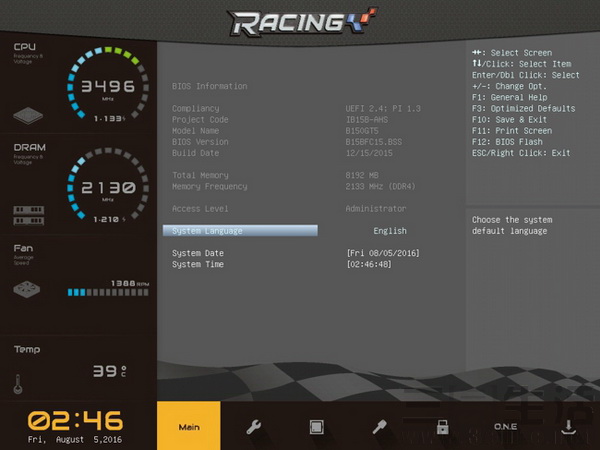
Task: Open the chip icon tab
Action: pos(316,427)
